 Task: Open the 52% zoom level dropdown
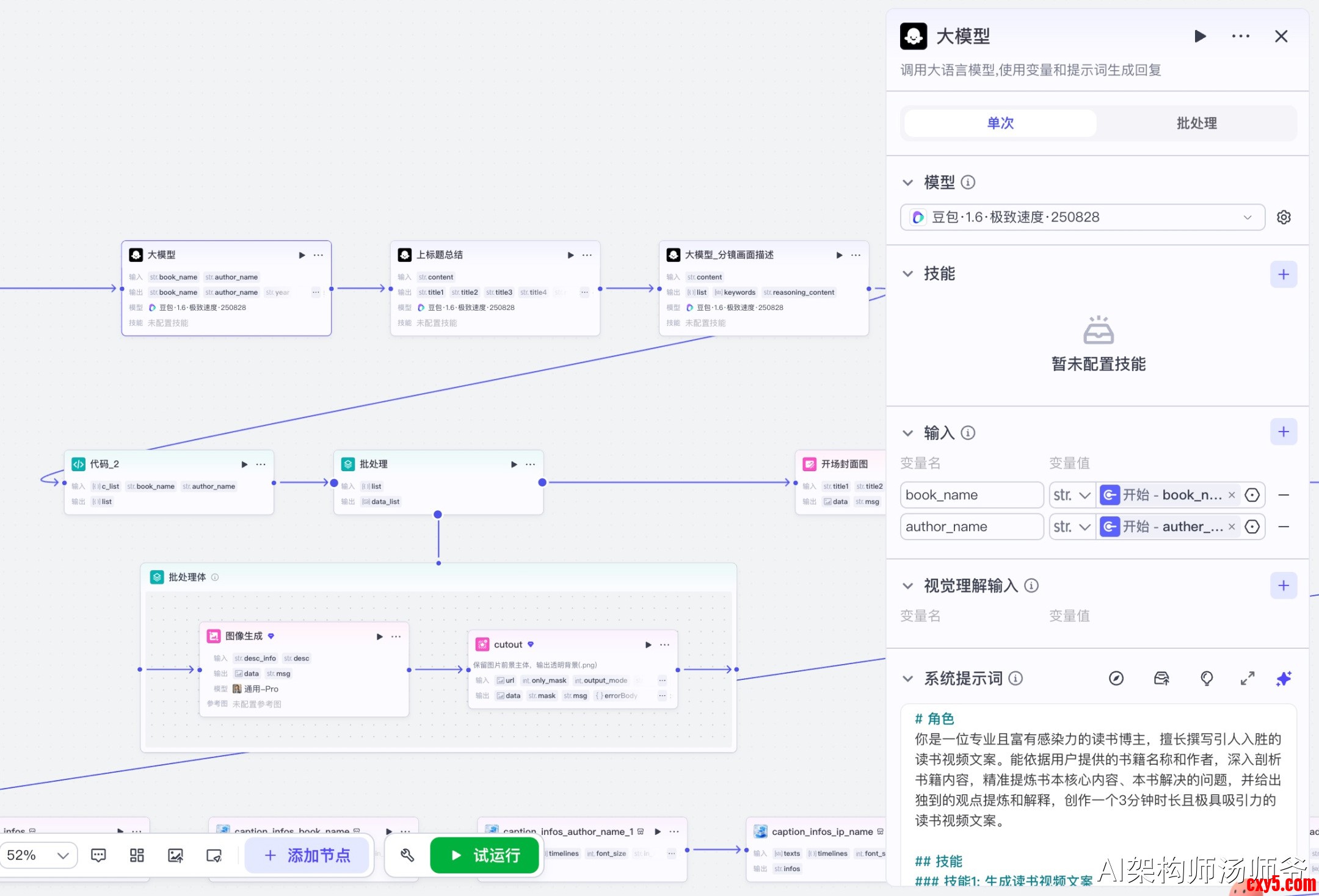(x=38, y=855)
